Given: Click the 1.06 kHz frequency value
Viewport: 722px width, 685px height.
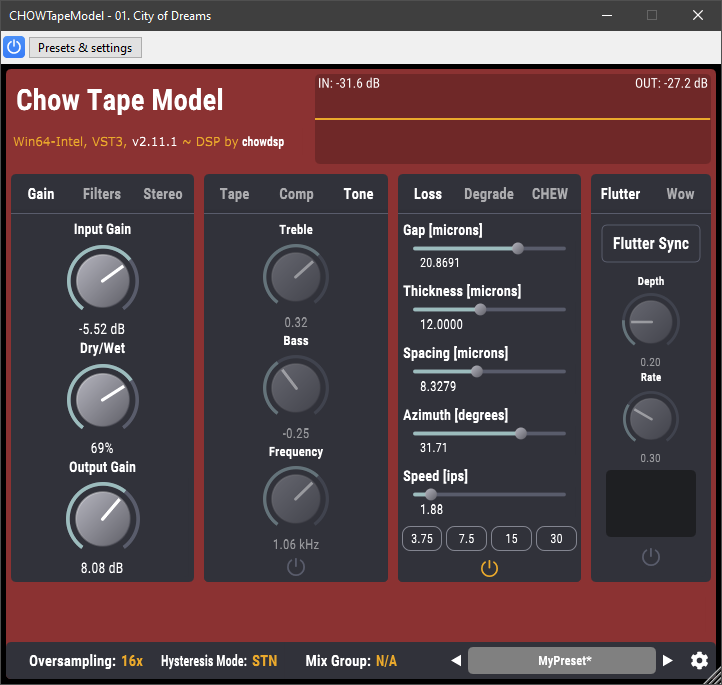Looking at the screenshot, I should point(296,545).
